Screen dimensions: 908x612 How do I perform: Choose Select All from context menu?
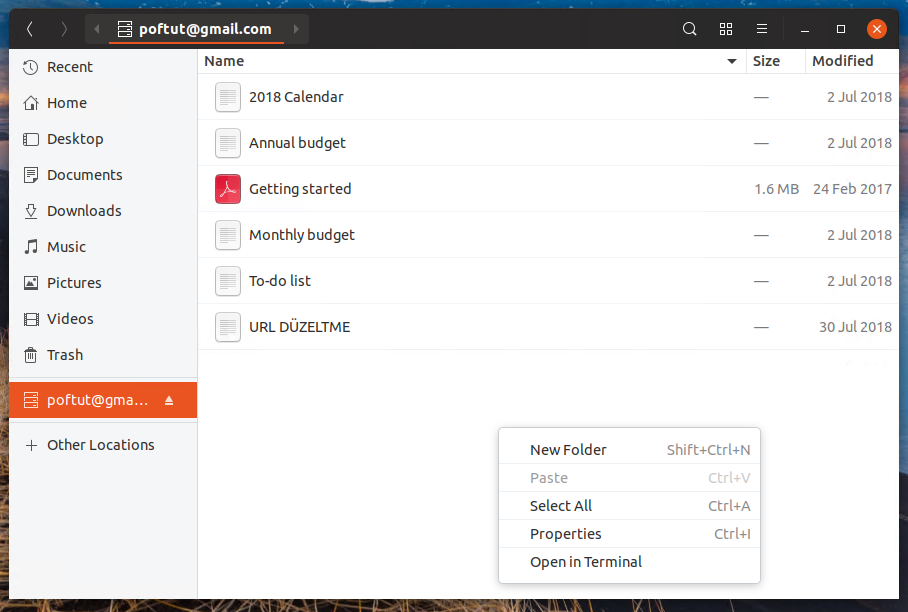629,506
